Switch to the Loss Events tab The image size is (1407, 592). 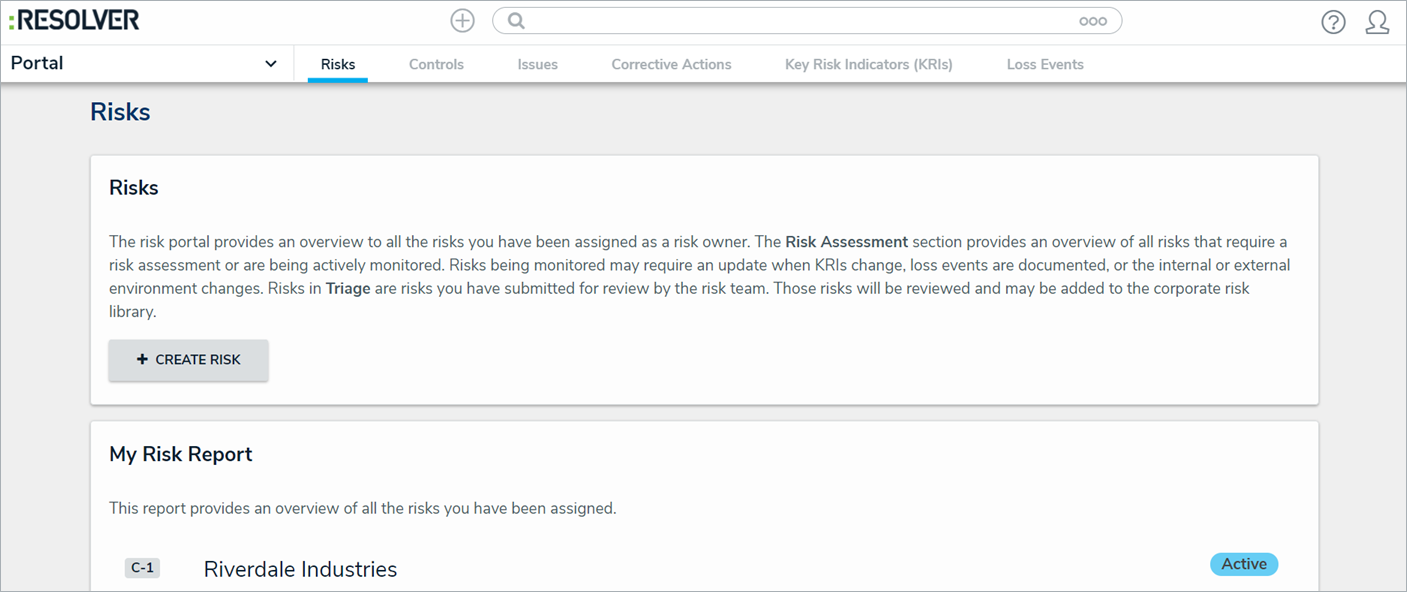tap(1045, 64)
